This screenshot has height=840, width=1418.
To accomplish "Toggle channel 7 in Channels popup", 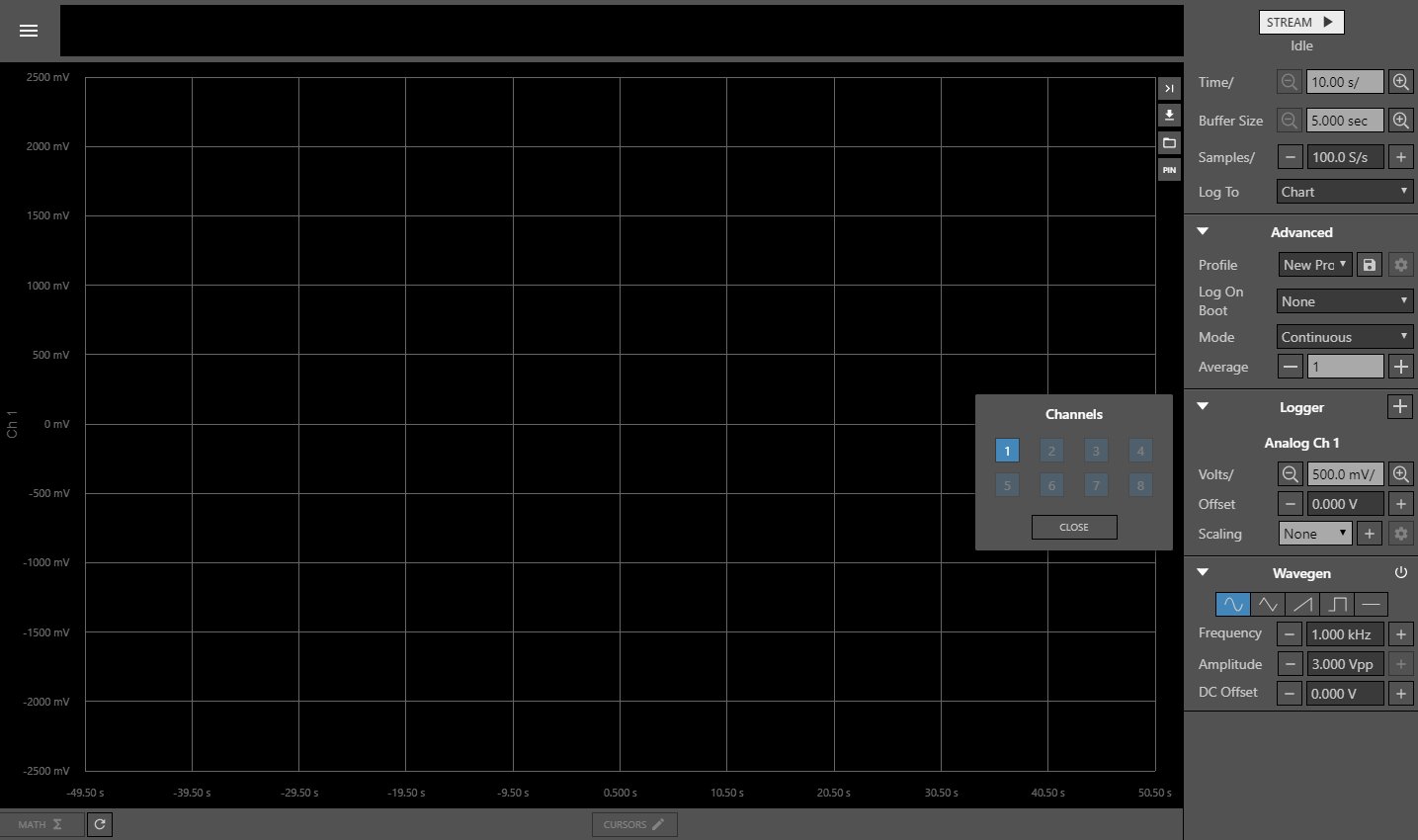I will 1096,485.
